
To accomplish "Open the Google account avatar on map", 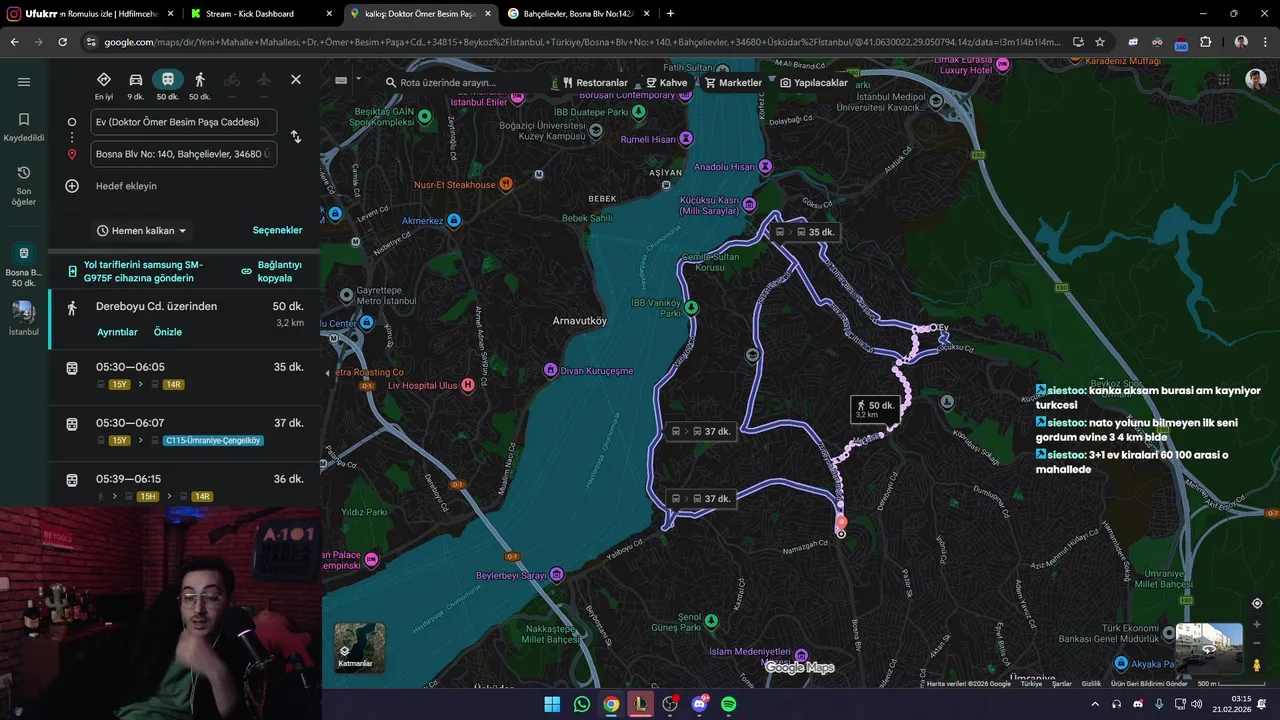I will 1256,80.
